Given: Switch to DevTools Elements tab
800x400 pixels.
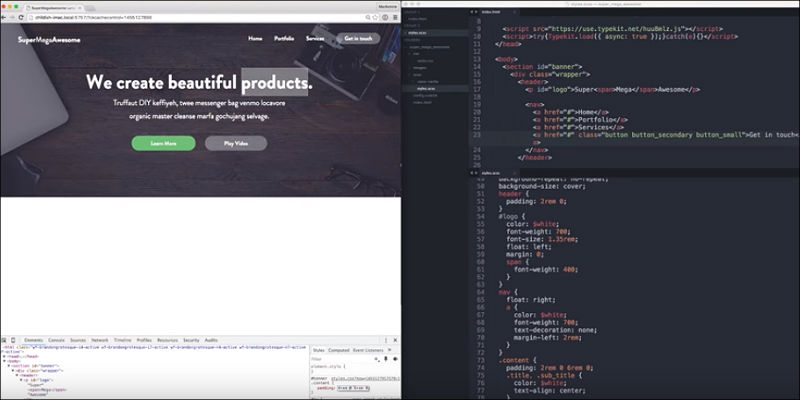Looking at the screenshot, I should coord(34,340).
